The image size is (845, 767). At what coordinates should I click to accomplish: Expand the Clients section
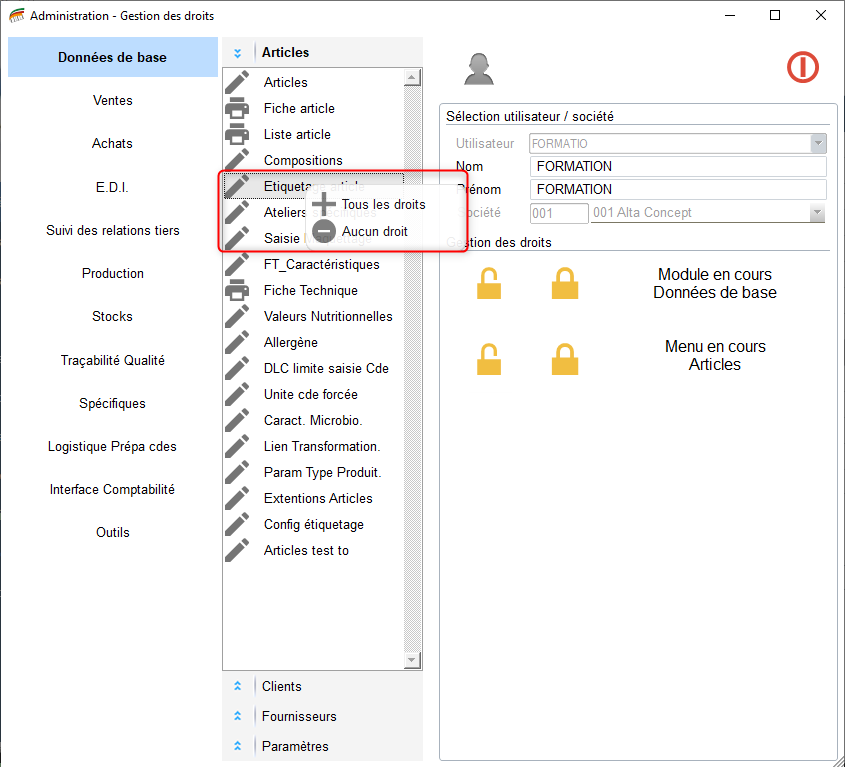point(281,686)
